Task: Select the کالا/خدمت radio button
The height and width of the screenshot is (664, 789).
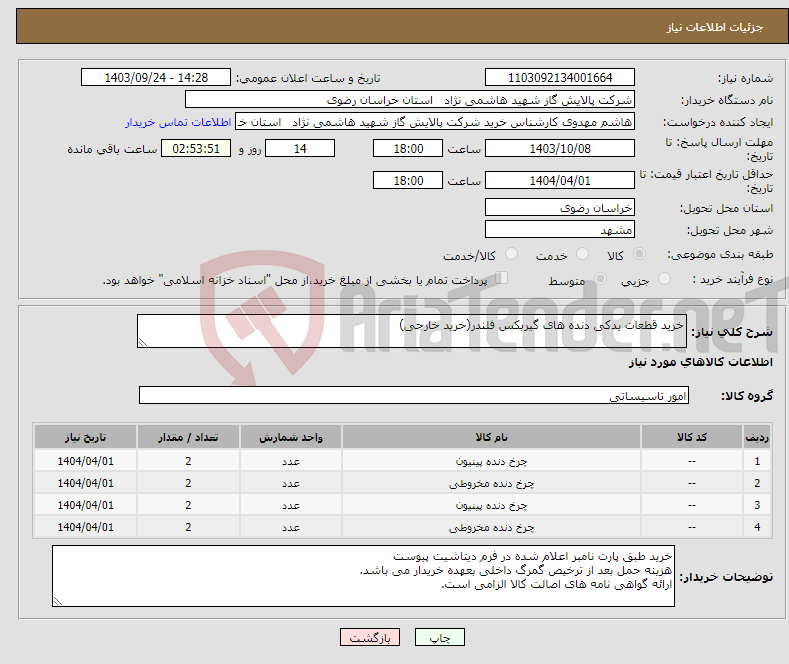Action: click(511, 254)
